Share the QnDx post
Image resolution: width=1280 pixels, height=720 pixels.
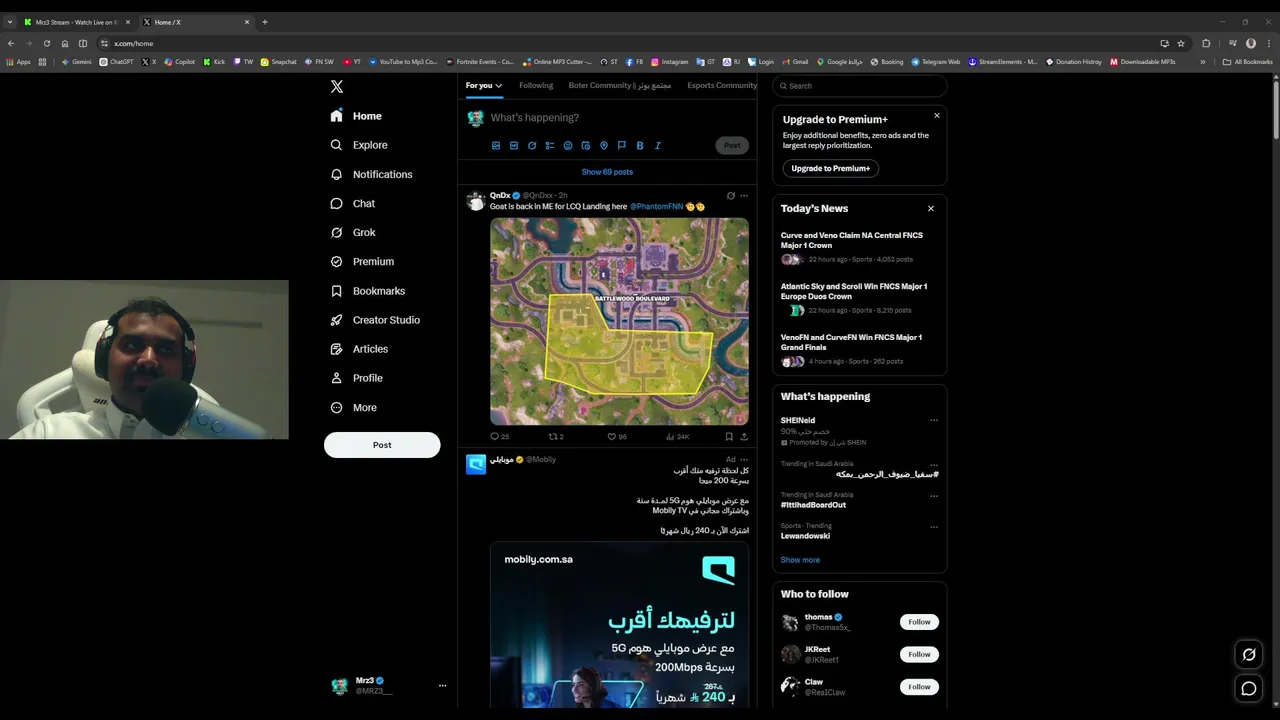tap(744, 437)
